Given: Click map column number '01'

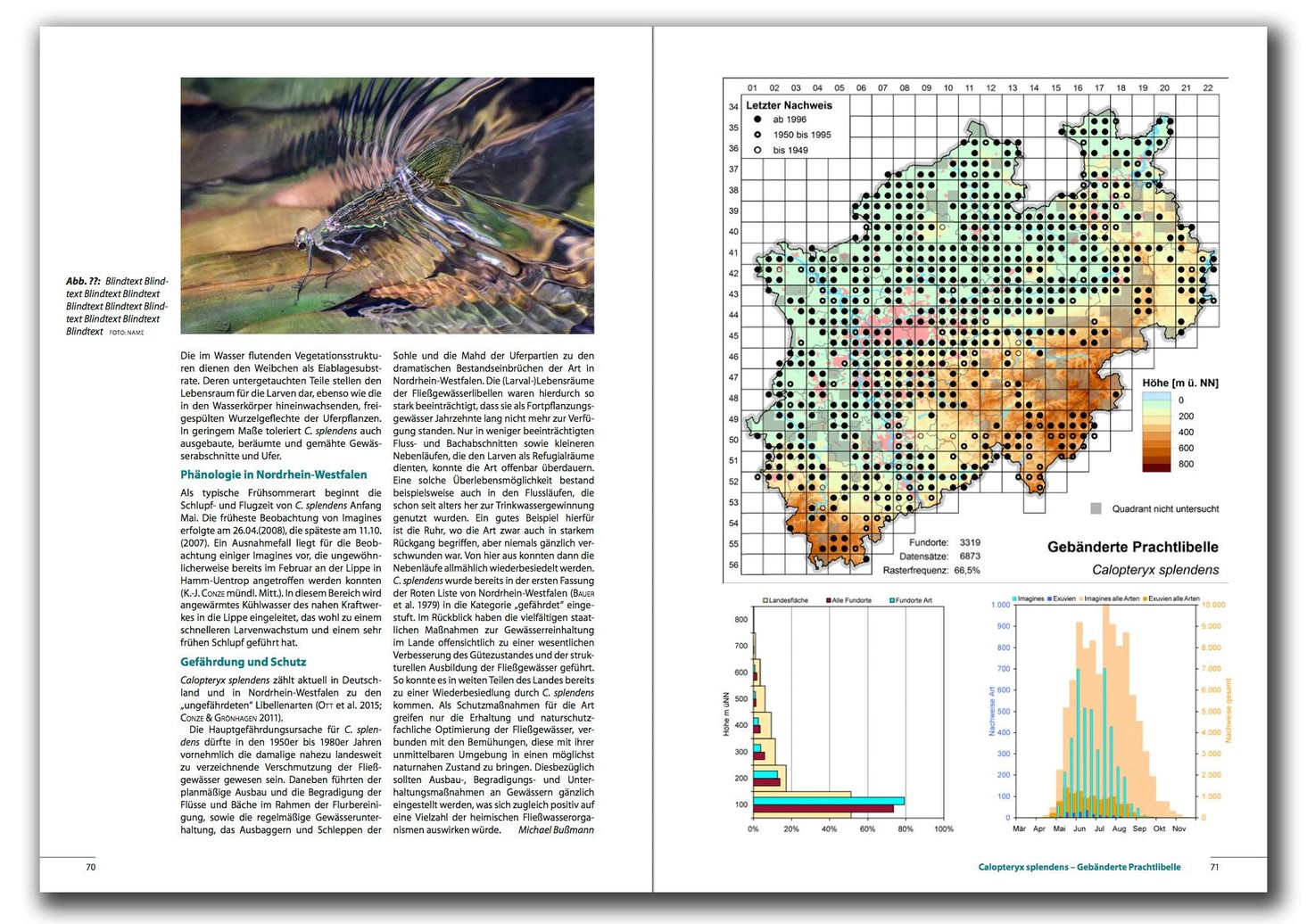Looking at the screenshot, I should pos(752,87).
